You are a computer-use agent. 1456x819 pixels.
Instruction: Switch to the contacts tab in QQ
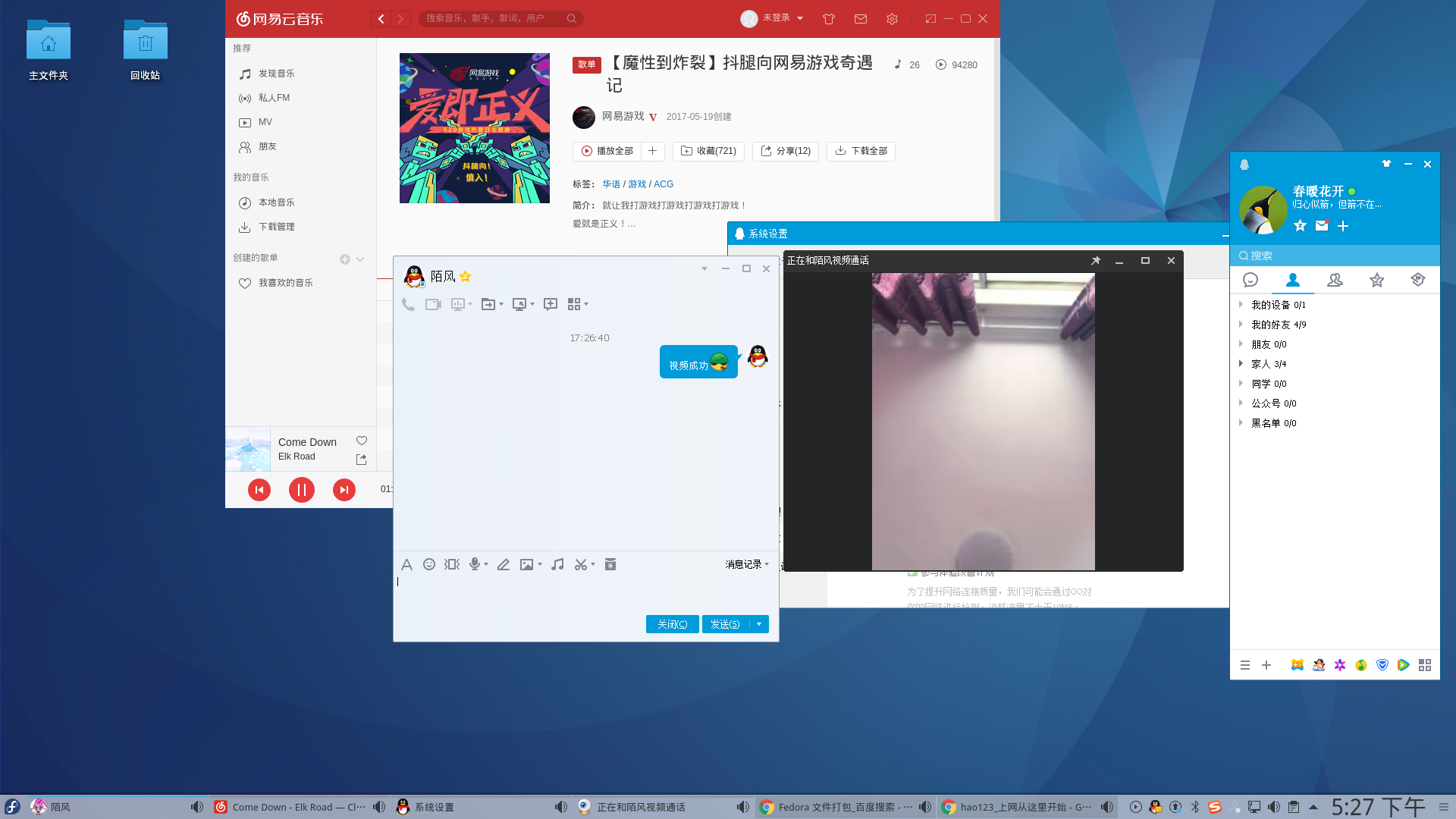(x=1293, y=280)
